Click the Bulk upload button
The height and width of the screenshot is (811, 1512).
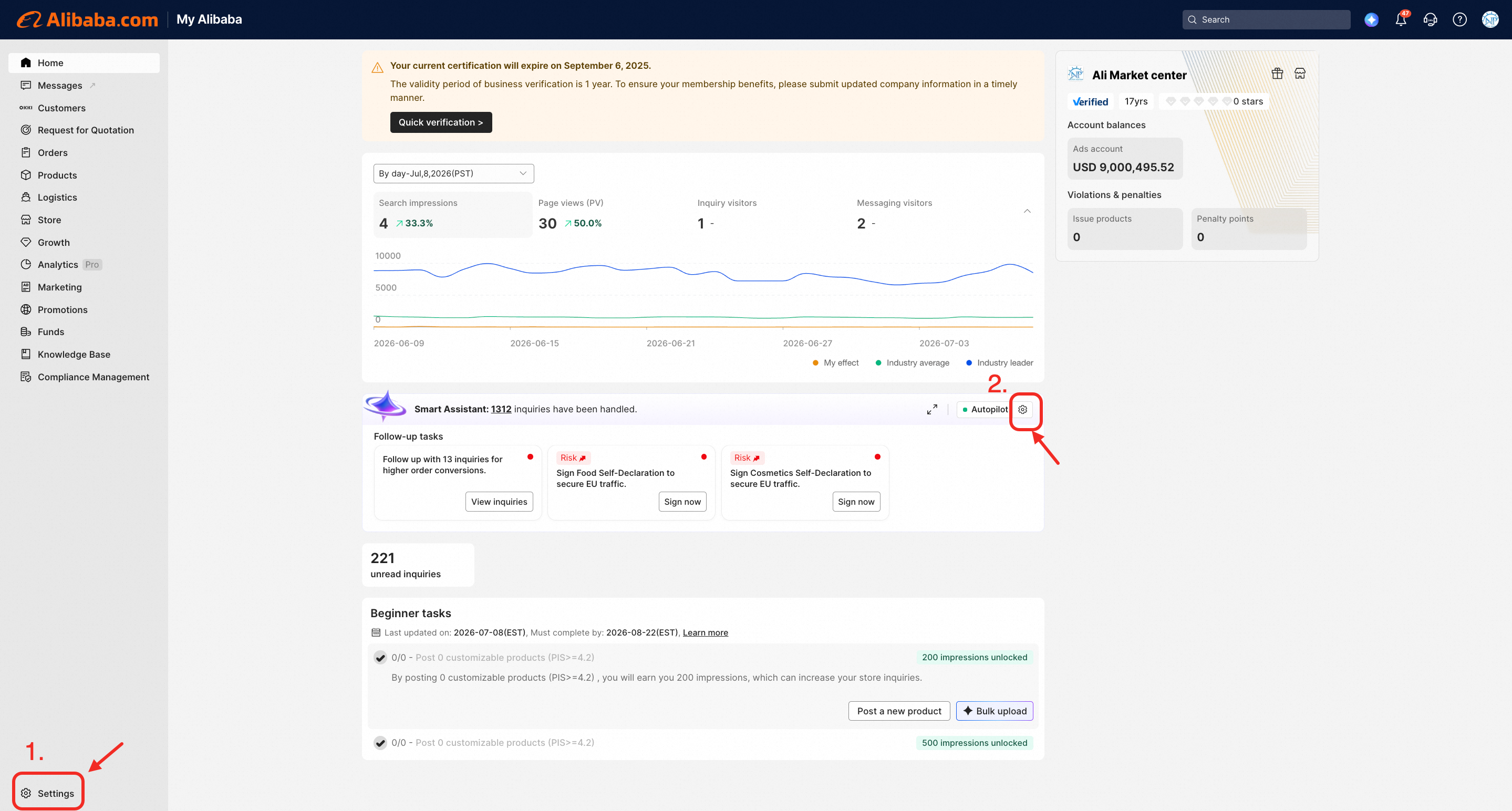click(x=995, y=711)
